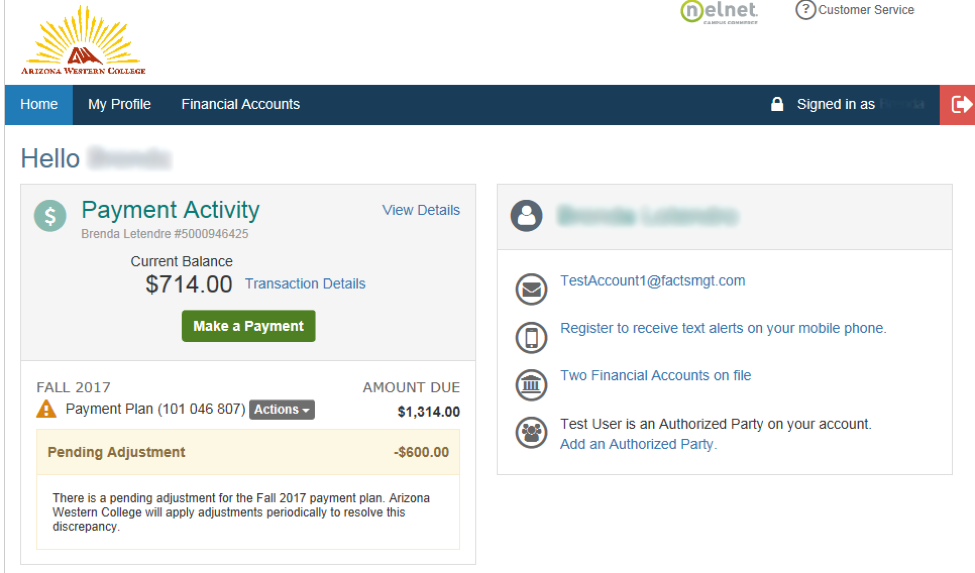Open the Transaction Details link
The image size is (975, 573).
tap(305, 283)
